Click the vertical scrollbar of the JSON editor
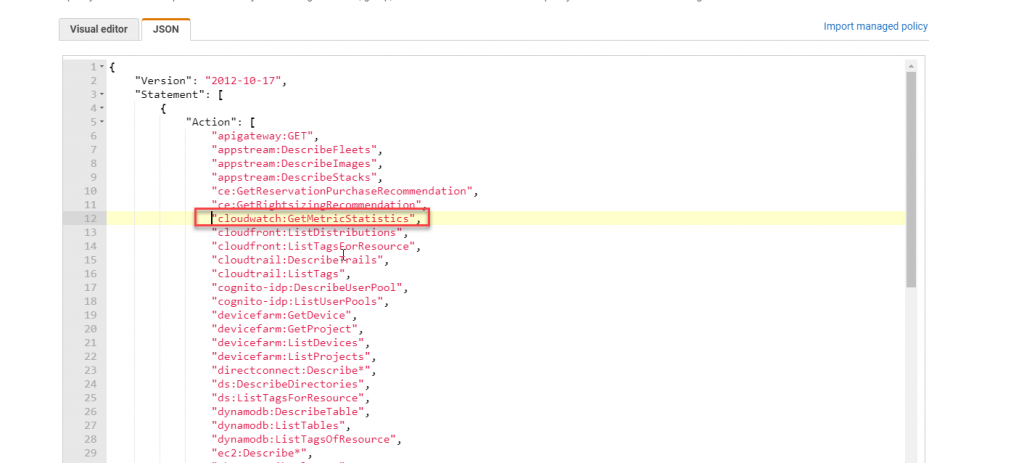Image resolution: width=1024 pixels, height=463 pixels. pos(910,180)
